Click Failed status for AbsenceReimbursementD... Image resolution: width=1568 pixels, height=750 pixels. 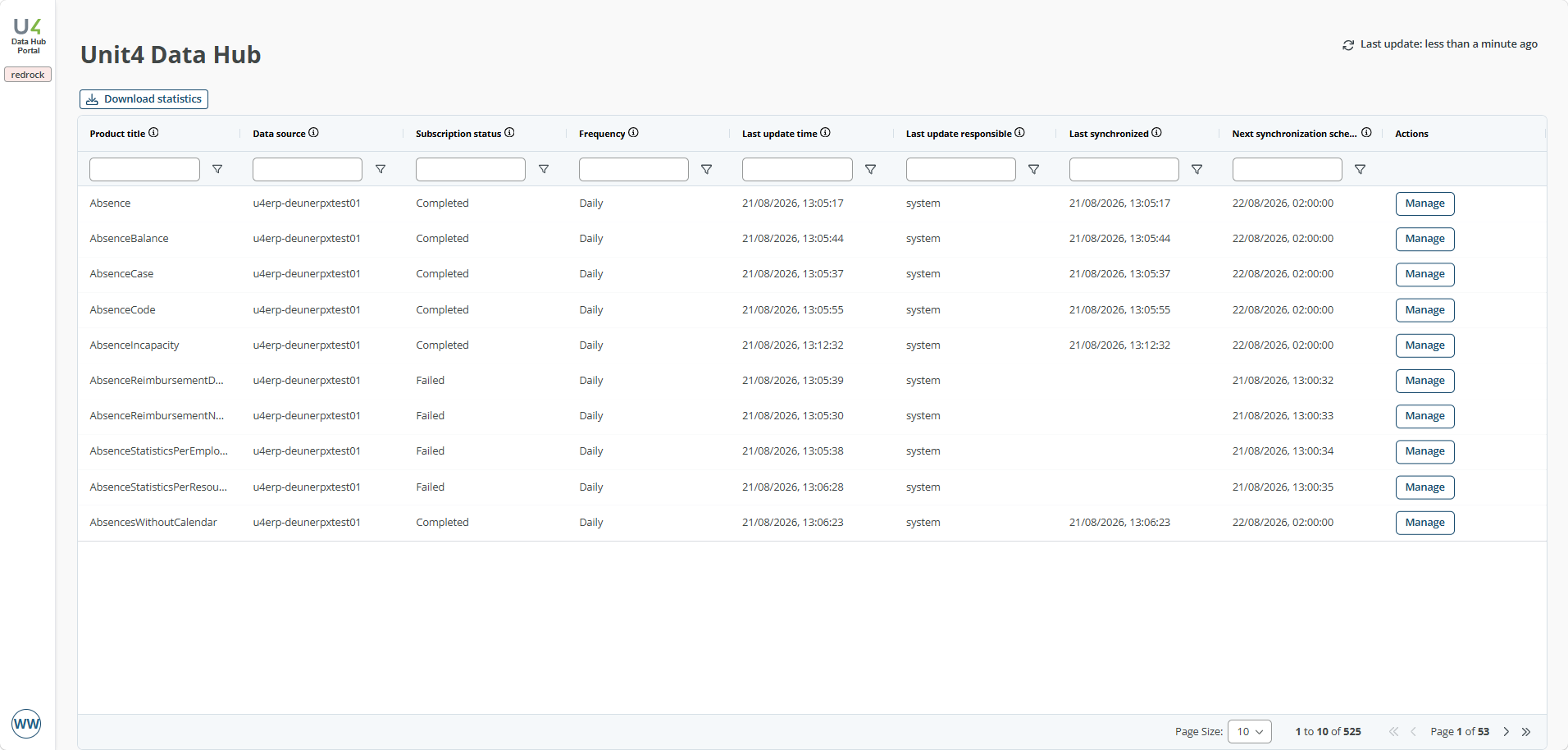click(430, 381)
